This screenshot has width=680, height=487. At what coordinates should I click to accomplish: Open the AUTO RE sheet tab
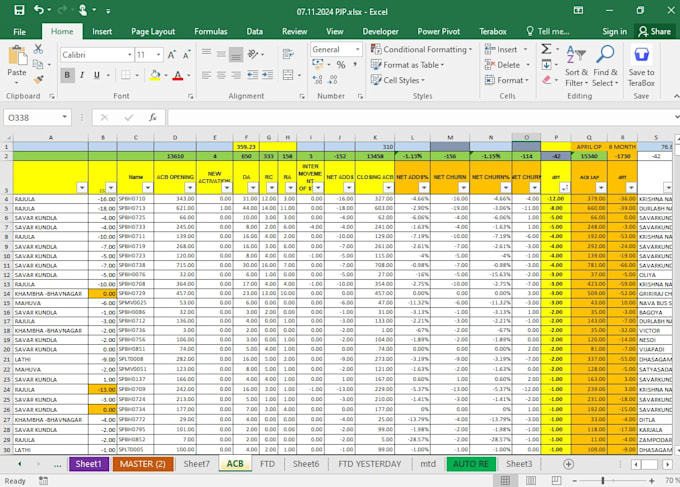[x=471, y=464]
